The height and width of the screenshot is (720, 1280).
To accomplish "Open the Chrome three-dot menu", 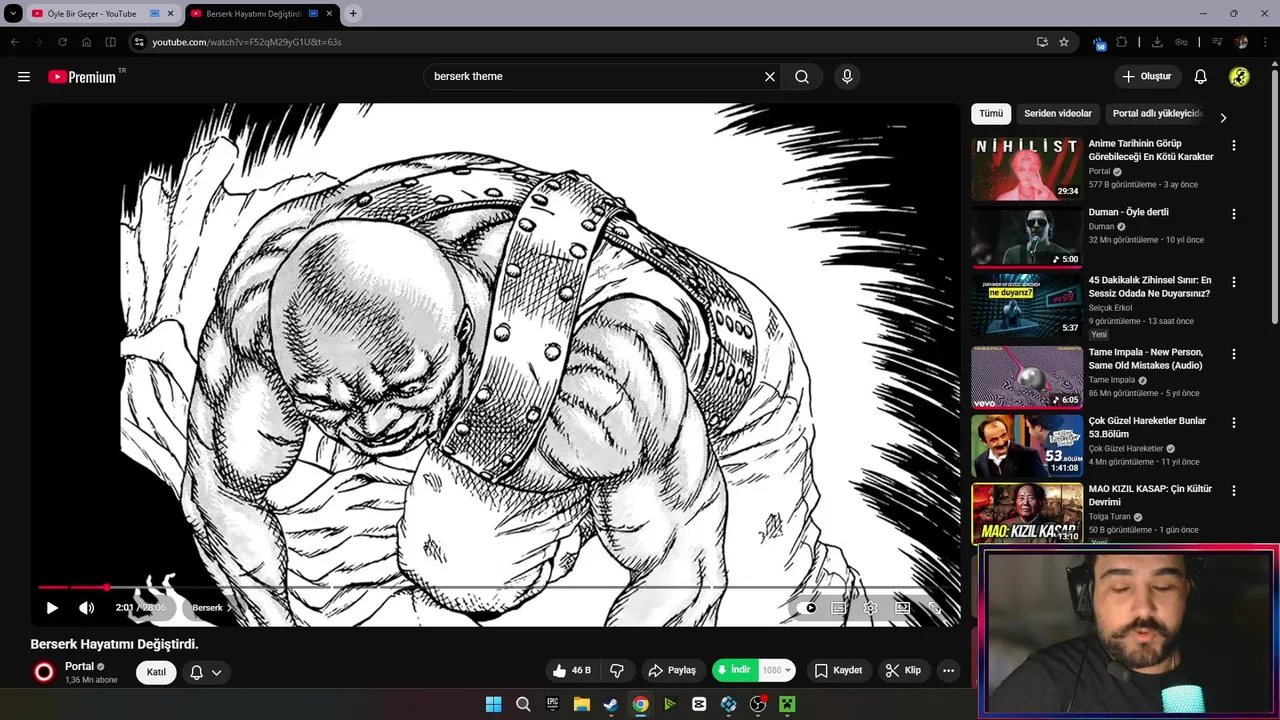I will [x=1266, y=42].
